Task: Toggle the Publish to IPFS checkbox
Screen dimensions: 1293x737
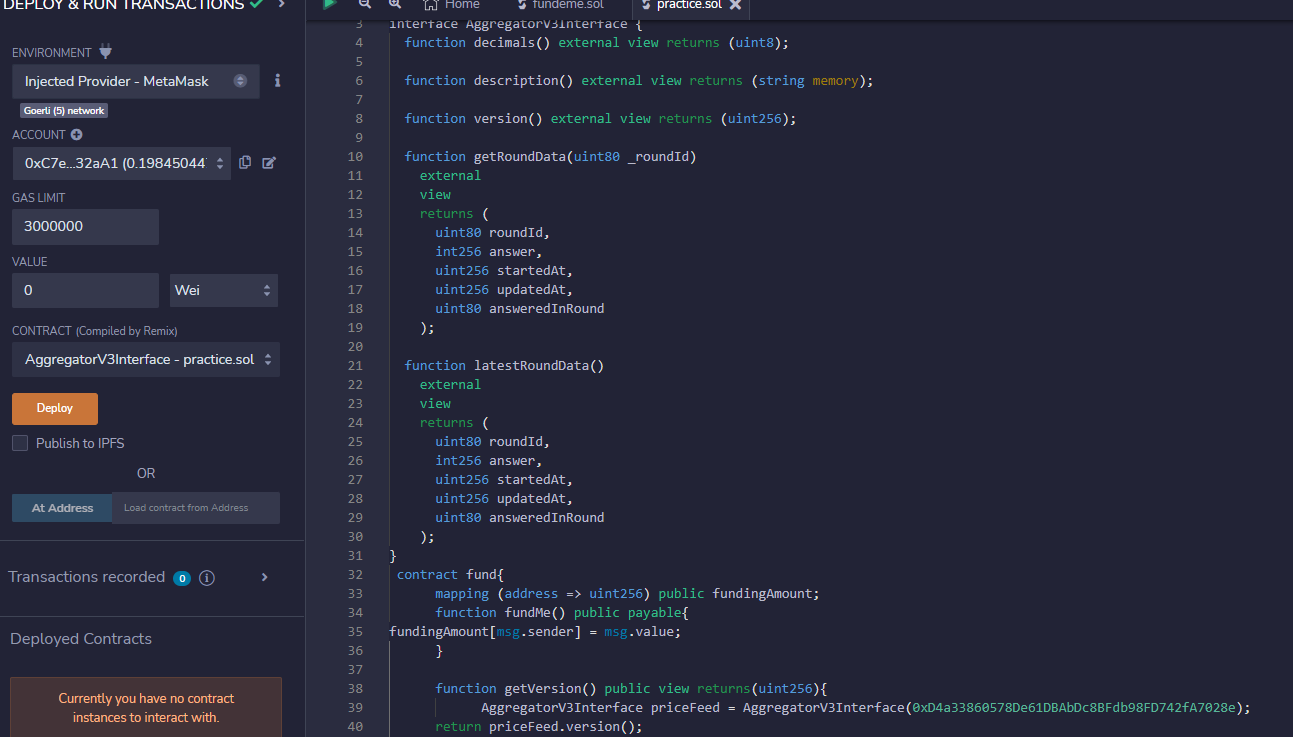Action: pyautogui.click(x=20, y=443)
